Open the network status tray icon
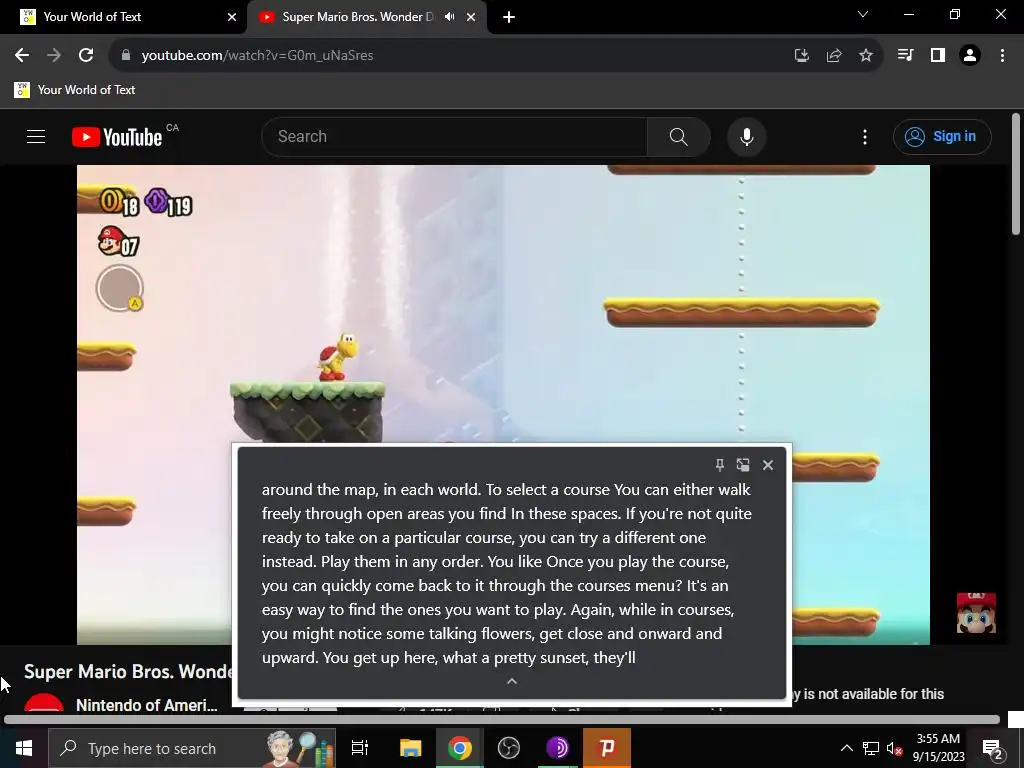Image resolution: width=1024 pixels, height=768 pixels. click(871, 748)
